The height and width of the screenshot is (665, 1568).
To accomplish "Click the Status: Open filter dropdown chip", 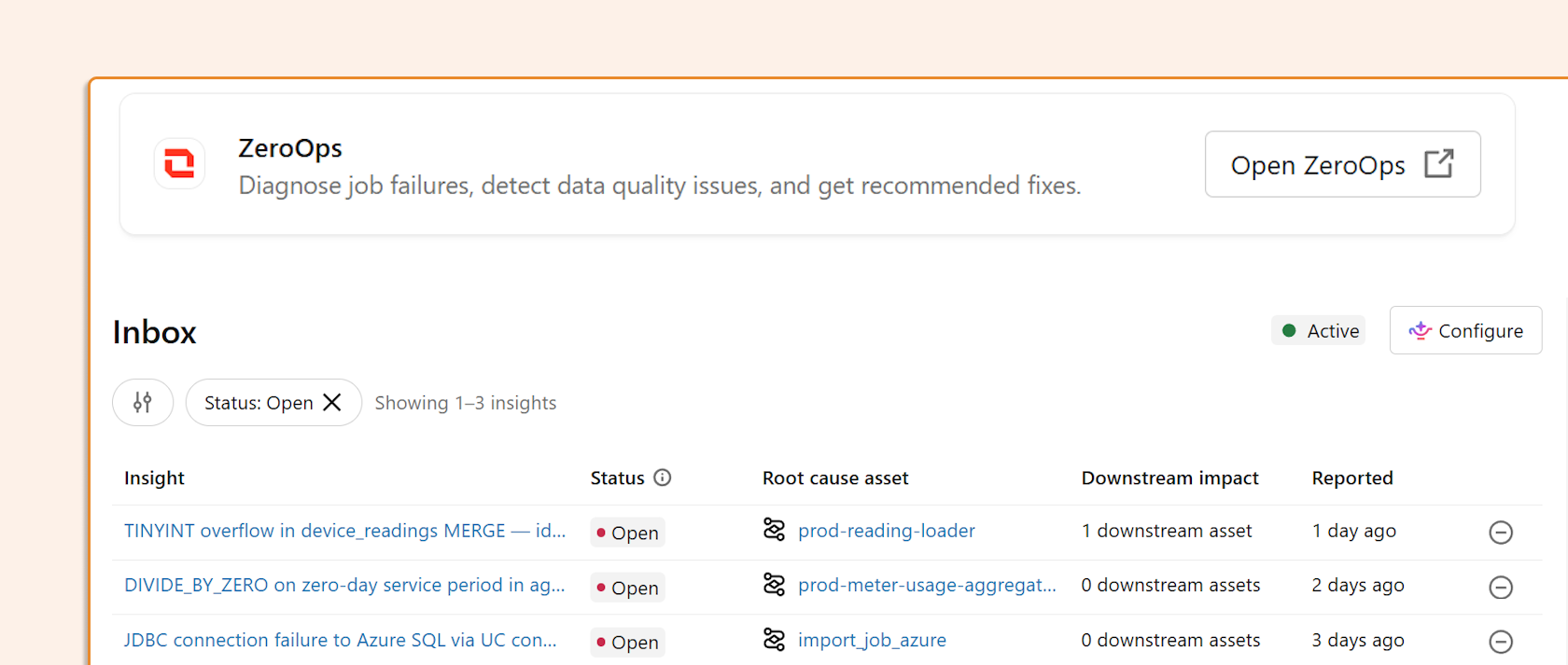I will click(x=258, y=402).
